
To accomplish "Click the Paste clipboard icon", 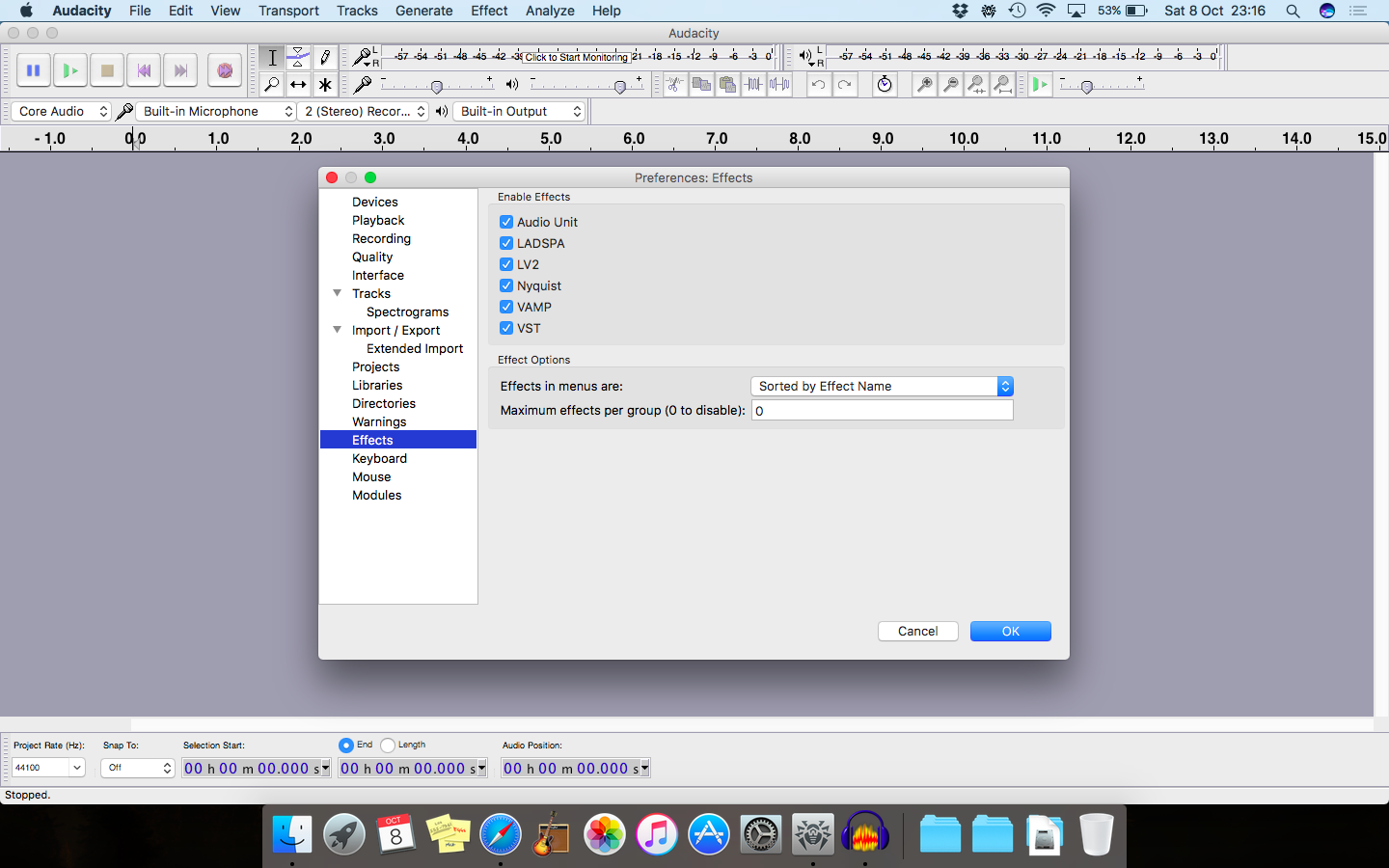I will pos(727,85).
